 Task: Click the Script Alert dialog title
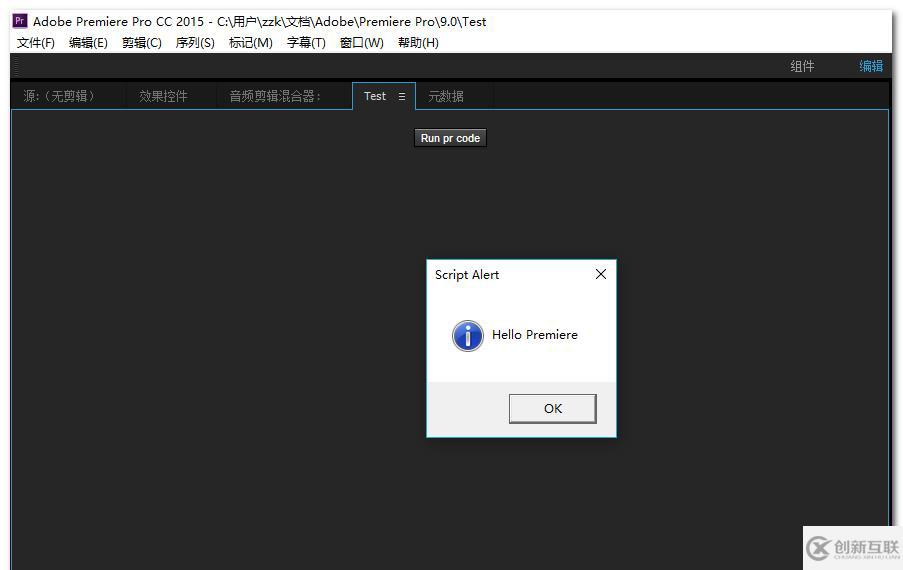point(467,275)
